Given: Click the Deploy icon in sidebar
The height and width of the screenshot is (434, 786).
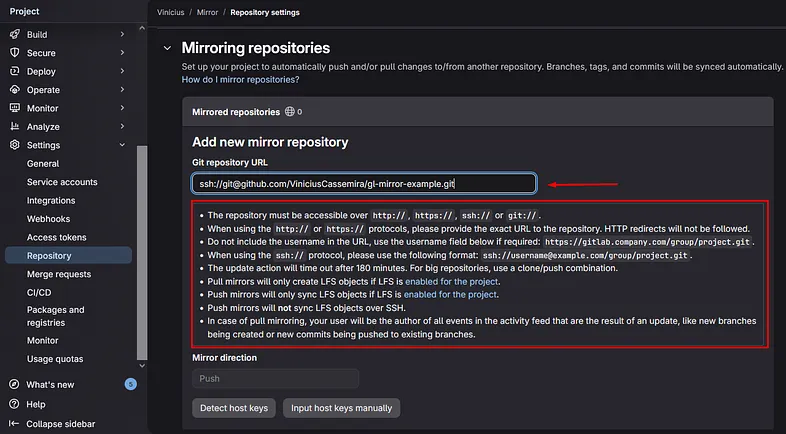Looking at the screenshot, I should (15, 71).
